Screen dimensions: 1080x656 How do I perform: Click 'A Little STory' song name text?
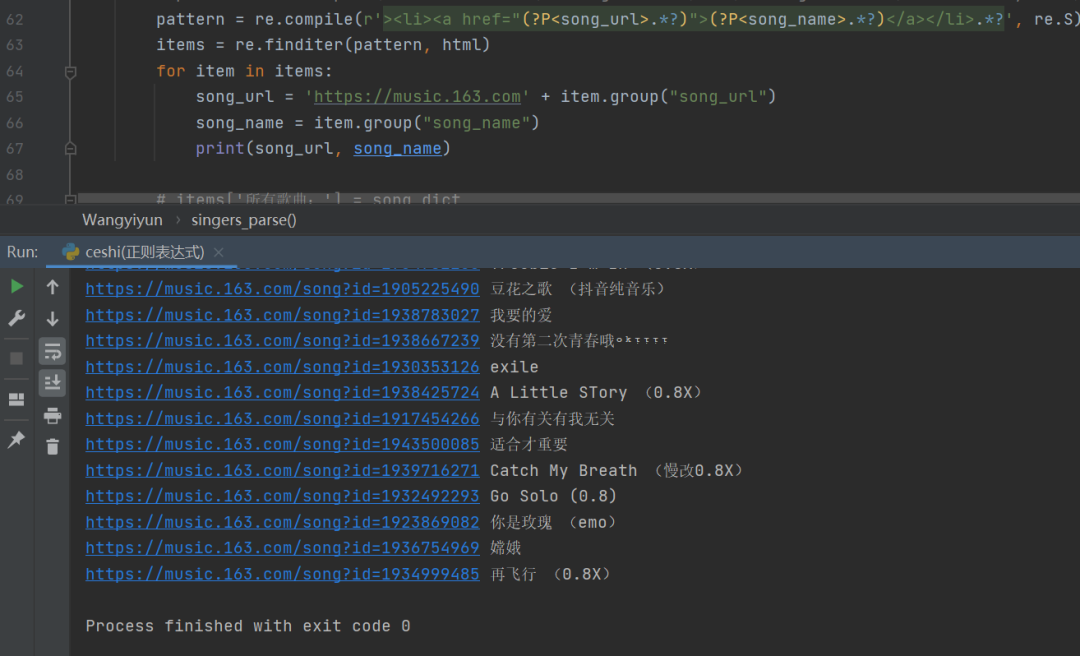pos(559,393)
